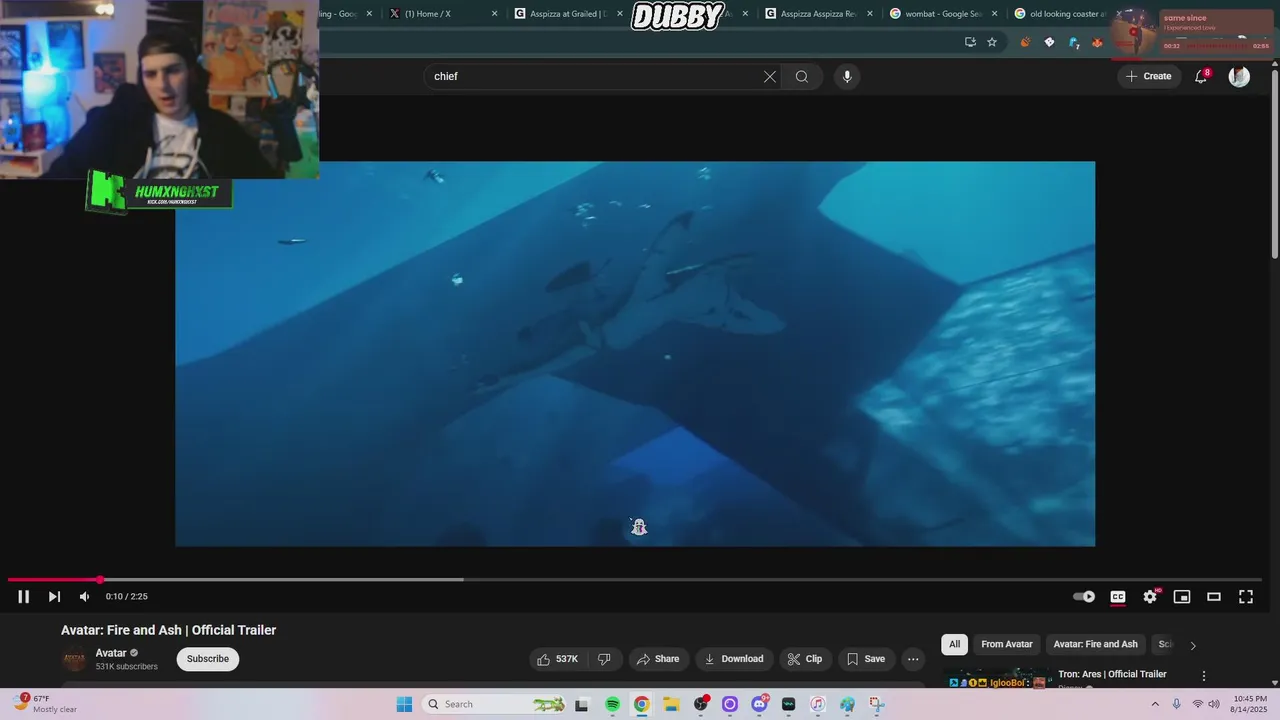
Task: Toggle closed captions on the player
Action: tap(1118, 597)
